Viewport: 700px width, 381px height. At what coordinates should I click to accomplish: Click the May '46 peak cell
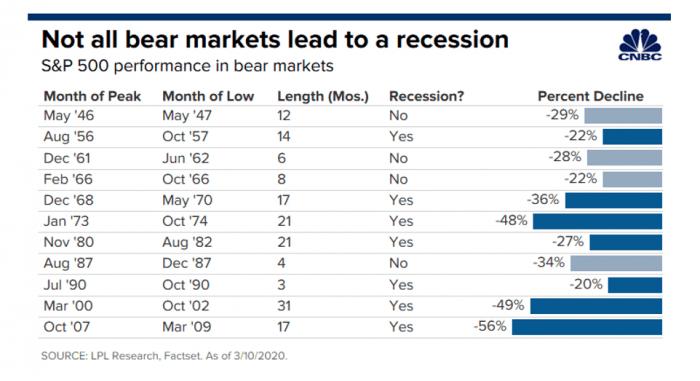click(x=69, y=116)
